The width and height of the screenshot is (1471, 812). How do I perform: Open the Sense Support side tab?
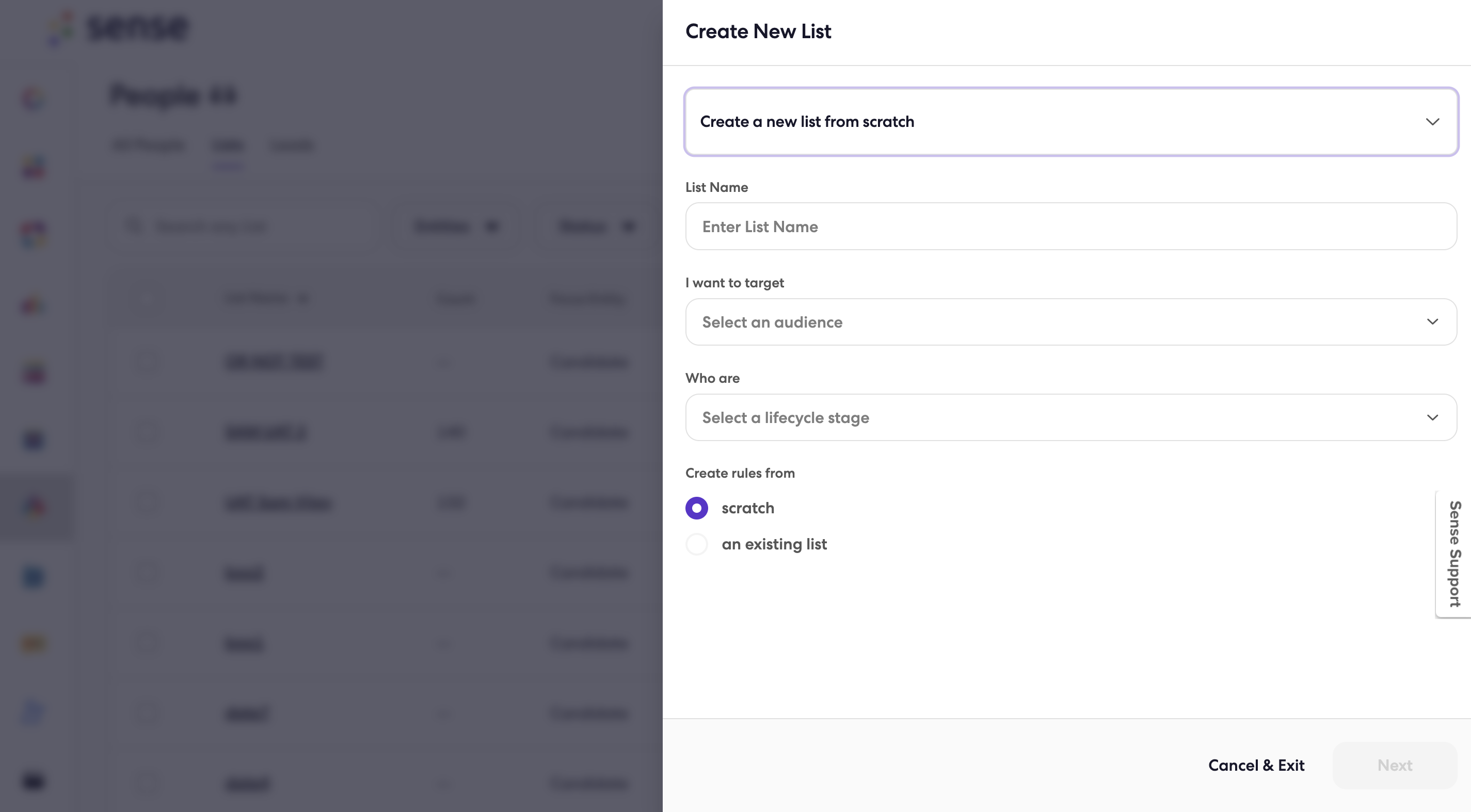pos(1454,554)
